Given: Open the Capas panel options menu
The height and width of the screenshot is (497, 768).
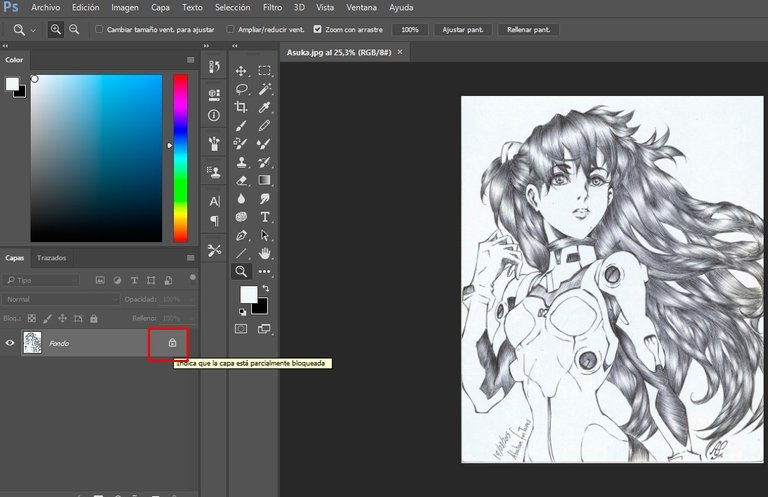Looking at the screenshot, I should coord(191,258).
